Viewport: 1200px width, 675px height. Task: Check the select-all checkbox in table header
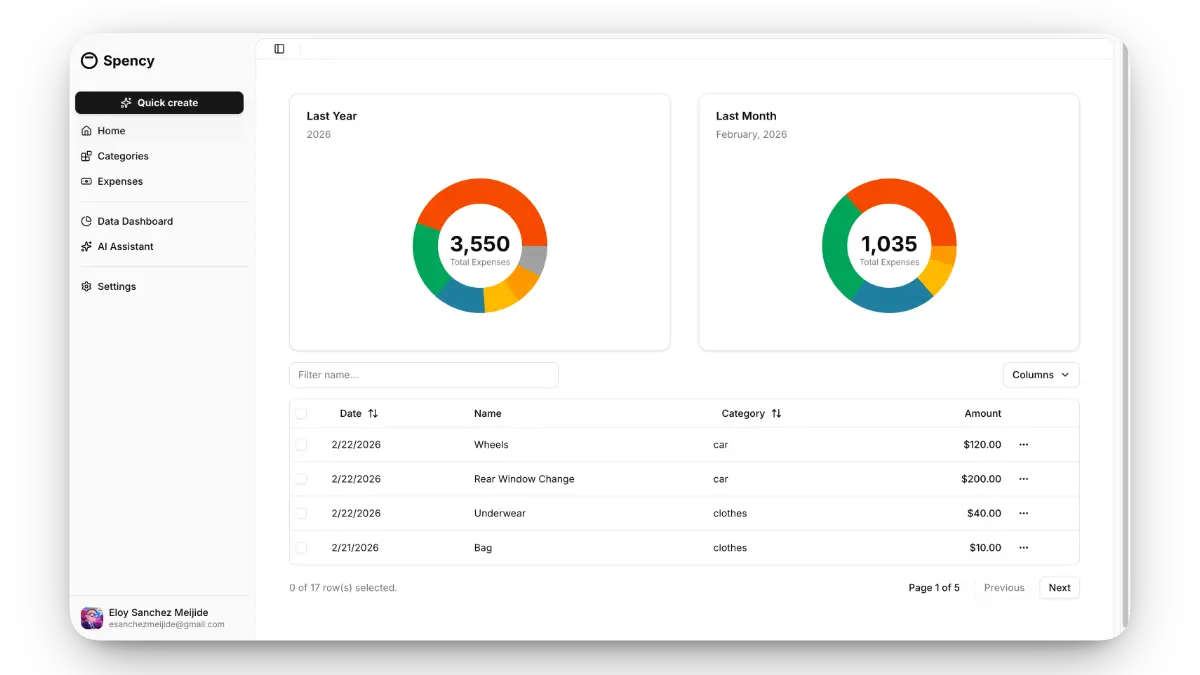tap(301, 412)
